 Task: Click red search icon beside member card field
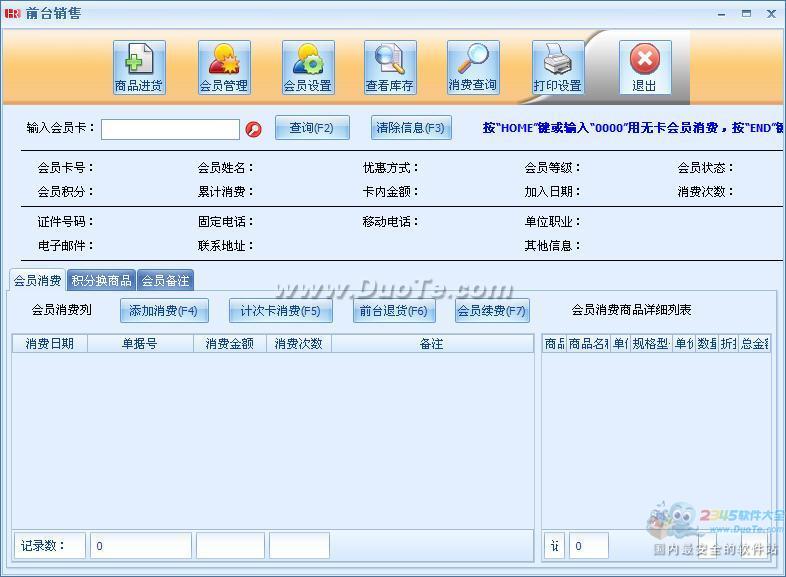(253, 129)
